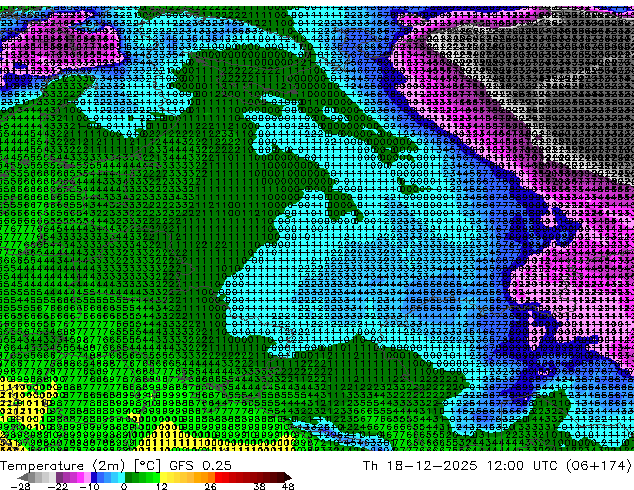Click the yellow section of the temperature scale
Image resolution: width=634 pixels, height=490 pixels.
(170, 477)
